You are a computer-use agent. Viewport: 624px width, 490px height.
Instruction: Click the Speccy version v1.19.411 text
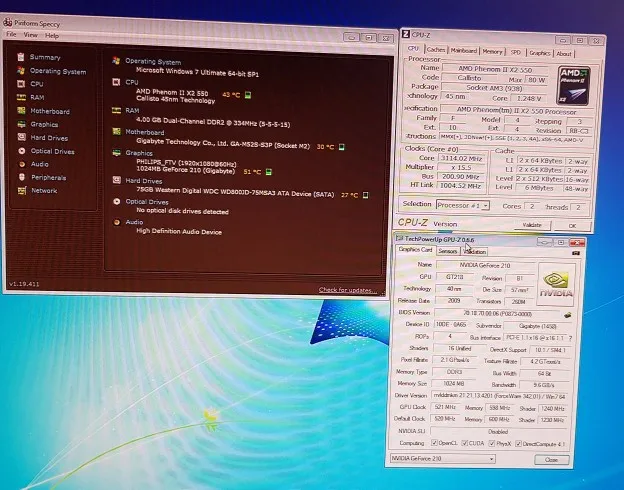pyautogui.click(x=24, y=284)
